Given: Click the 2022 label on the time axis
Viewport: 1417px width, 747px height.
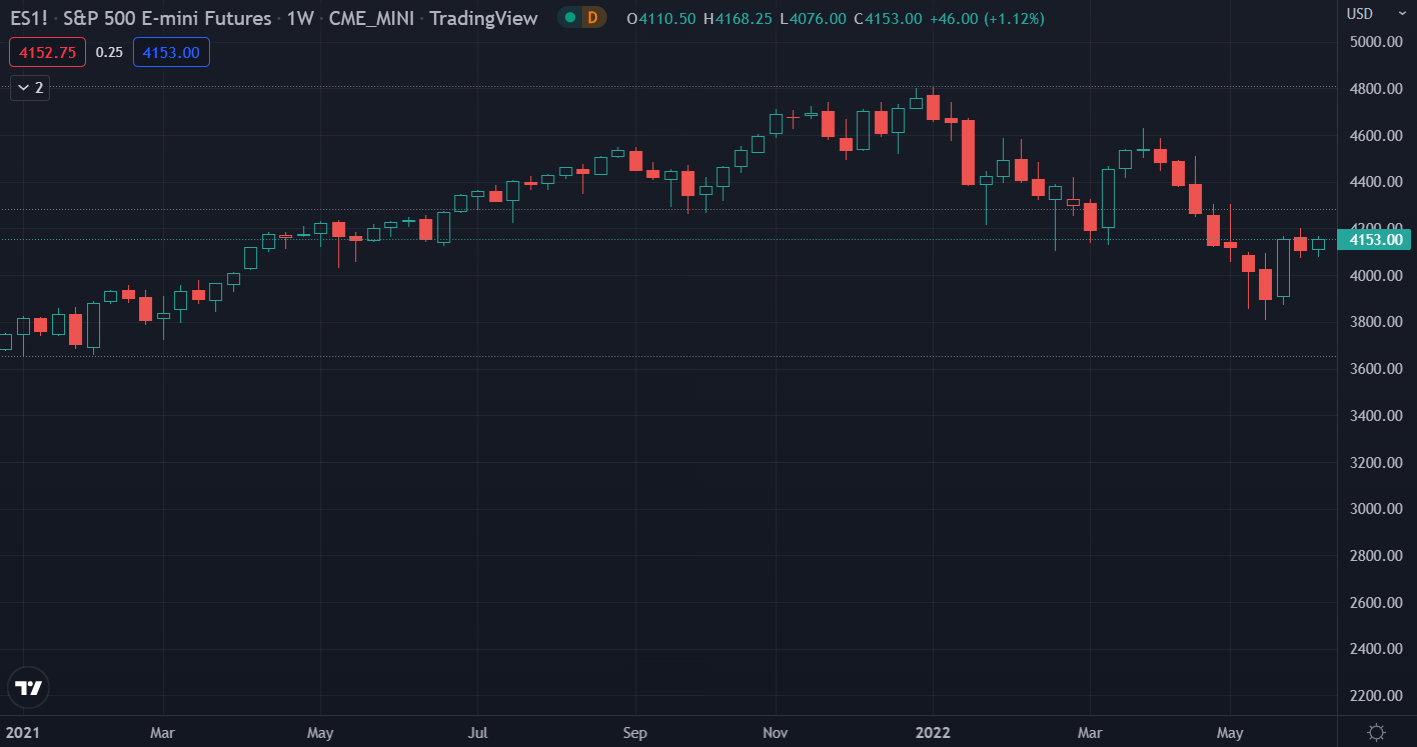Looking at the screenshot, I should pyautogui.click(x=933, y=733).
